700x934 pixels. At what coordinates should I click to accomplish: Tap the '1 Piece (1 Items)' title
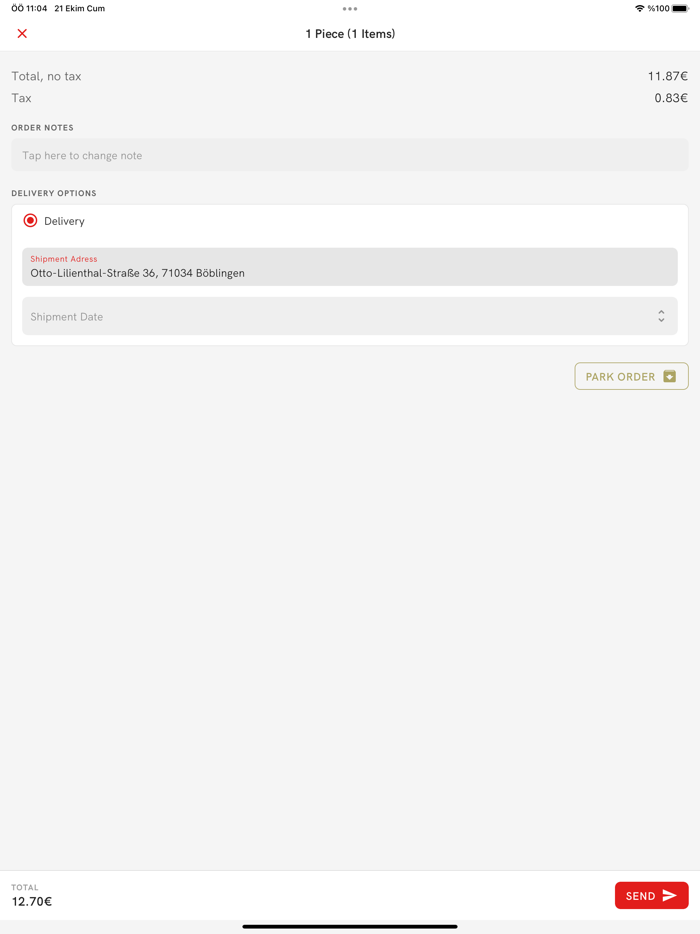pos(350,34)
